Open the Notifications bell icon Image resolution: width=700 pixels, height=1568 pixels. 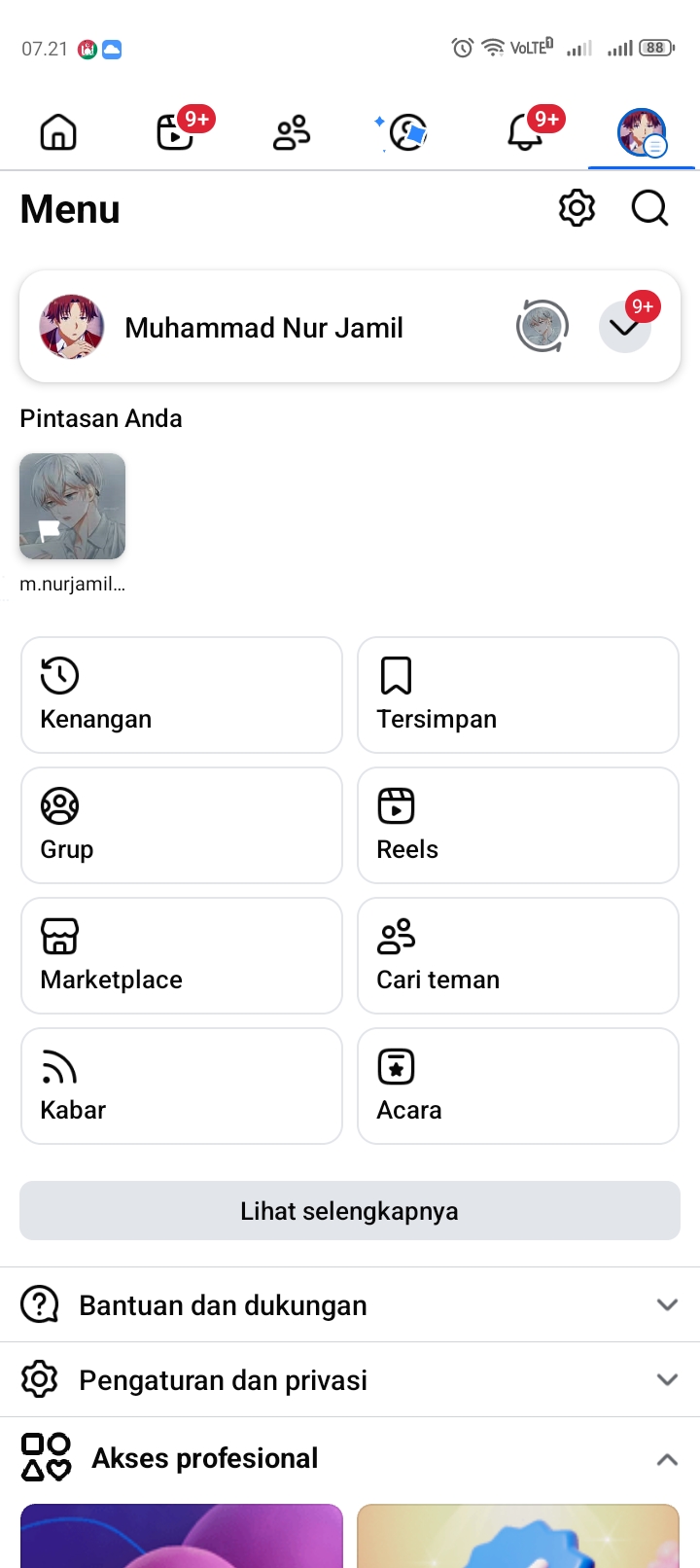tap(525, 132)
